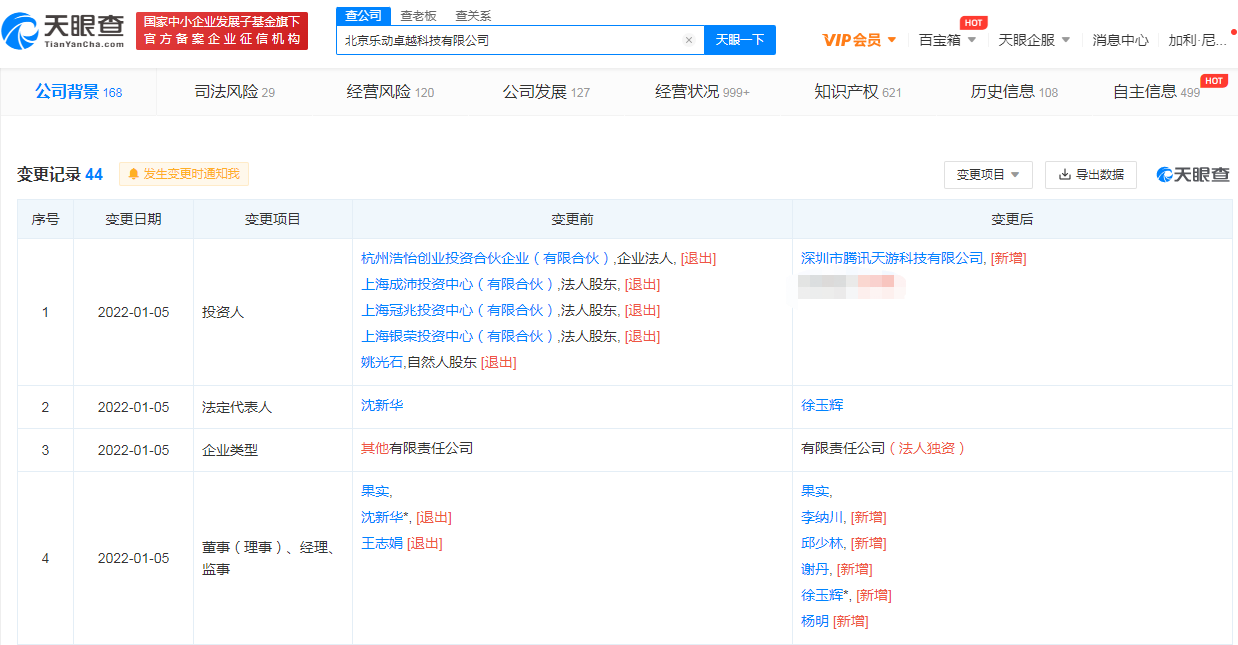This screenshot has width=1238, height=645.
Task: Open 徐玉辉* in 董事 row
Action: [x=825, y=595]
